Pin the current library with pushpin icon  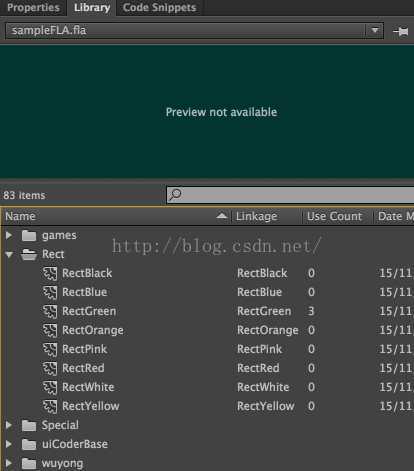coord(401,31)
